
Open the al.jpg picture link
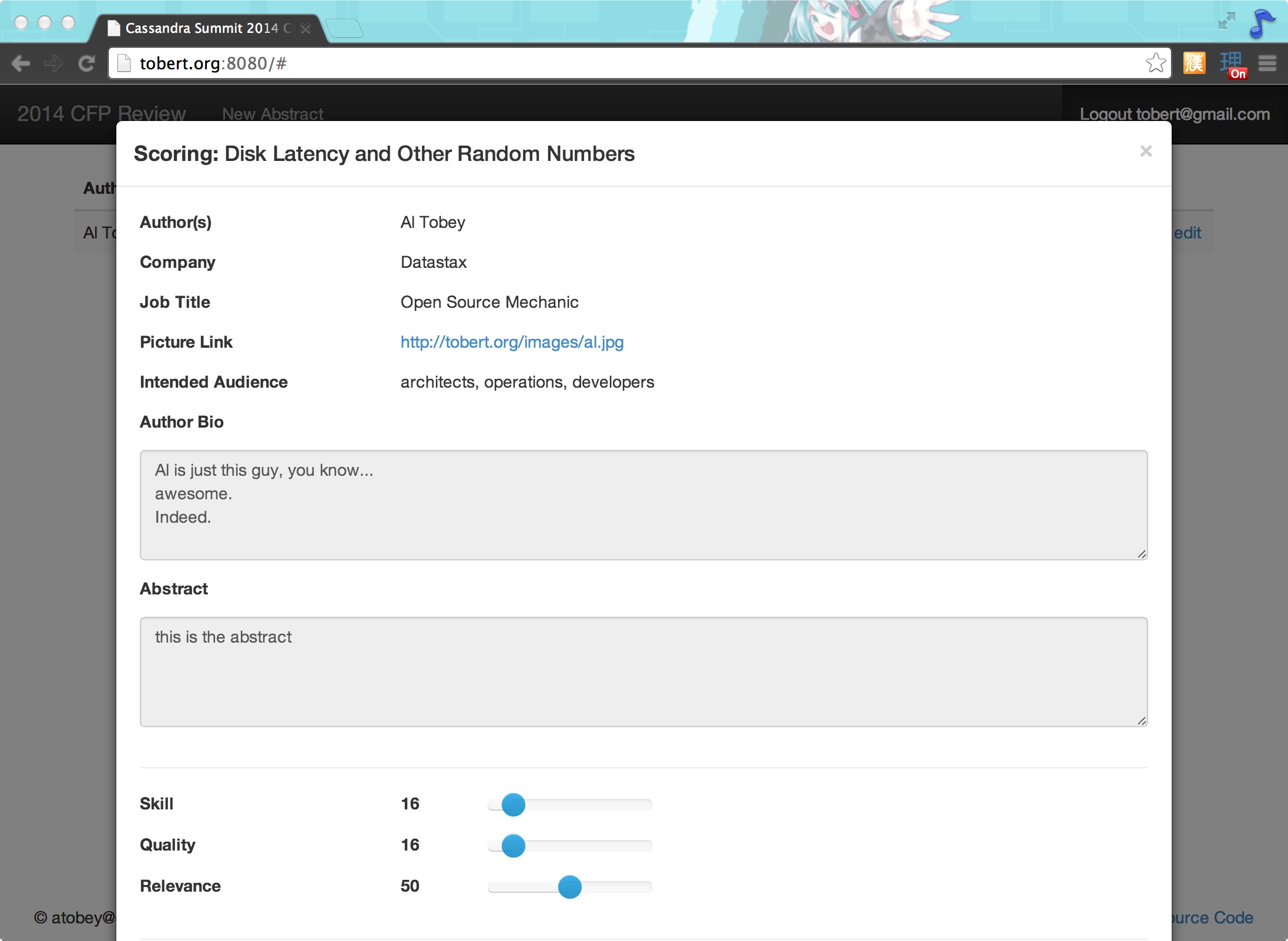click(x=512, y=342)
